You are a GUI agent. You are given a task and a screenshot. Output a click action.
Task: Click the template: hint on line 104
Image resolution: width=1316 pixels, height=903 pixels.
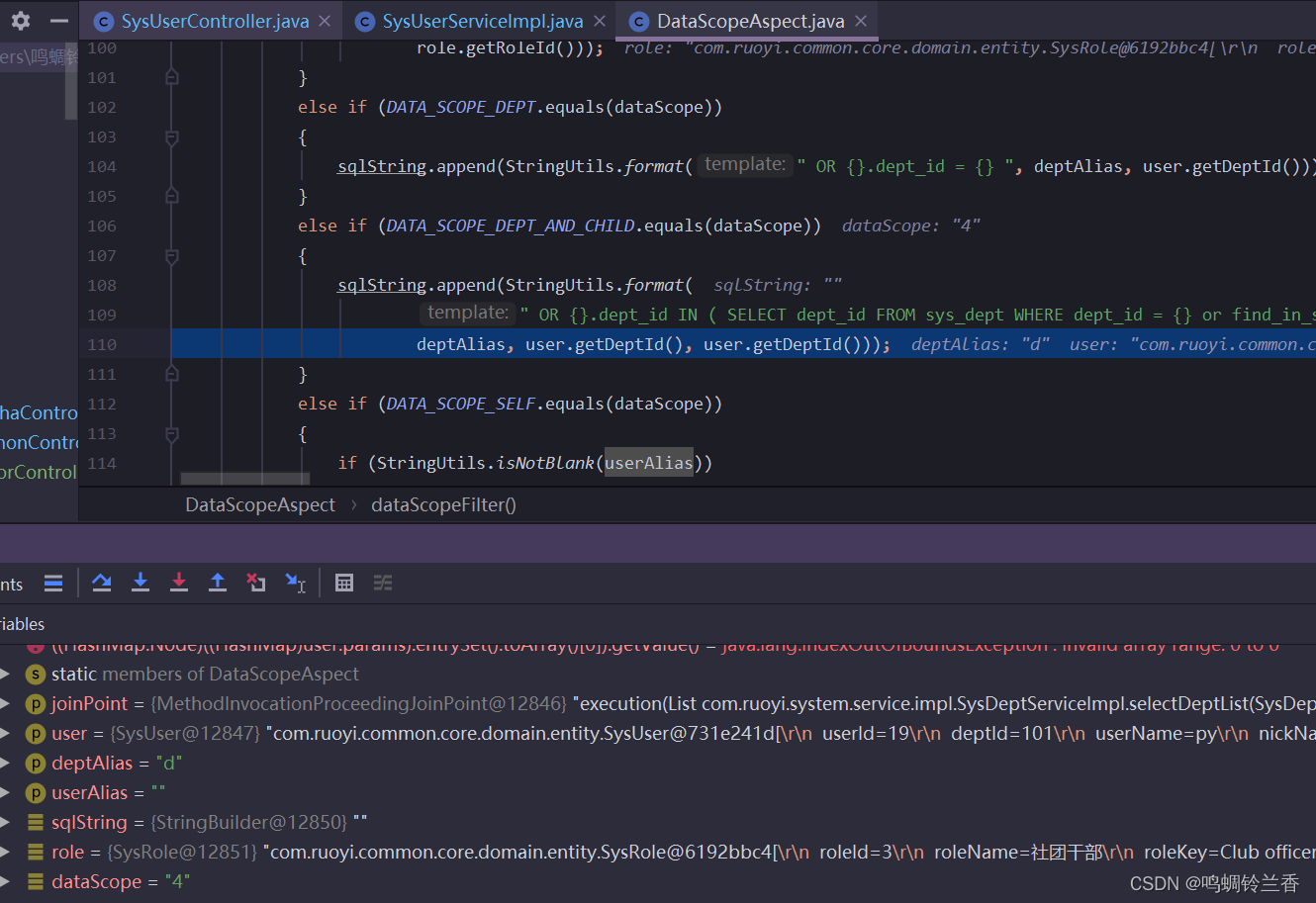(x=745, y=164)
